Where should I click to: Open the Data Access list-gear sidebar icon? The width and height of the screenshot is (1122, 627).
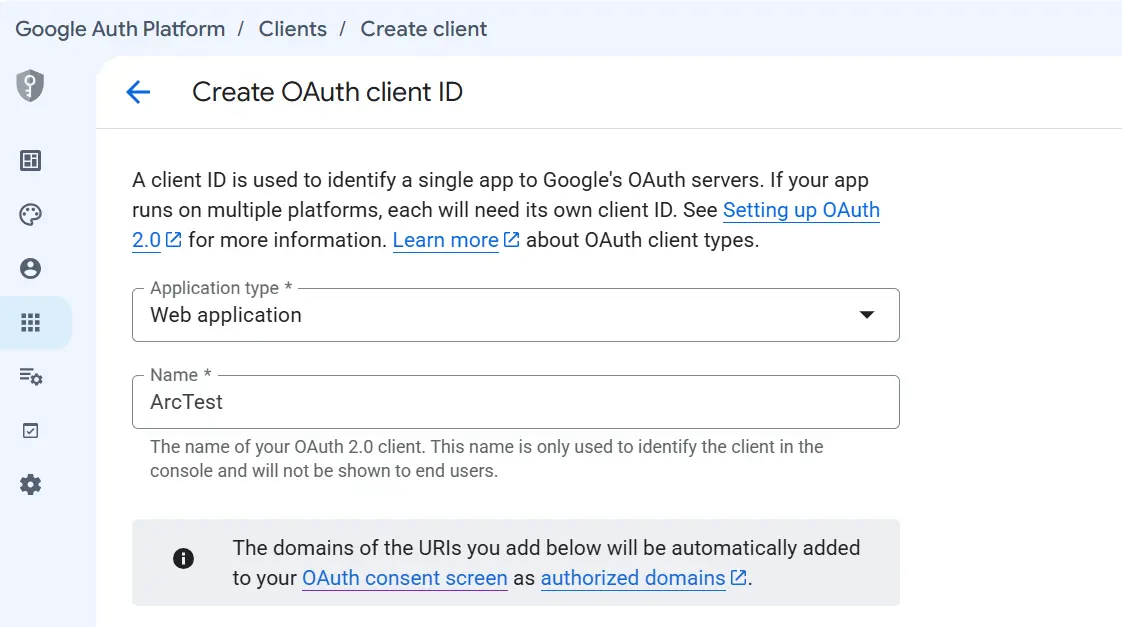point(30,376)
